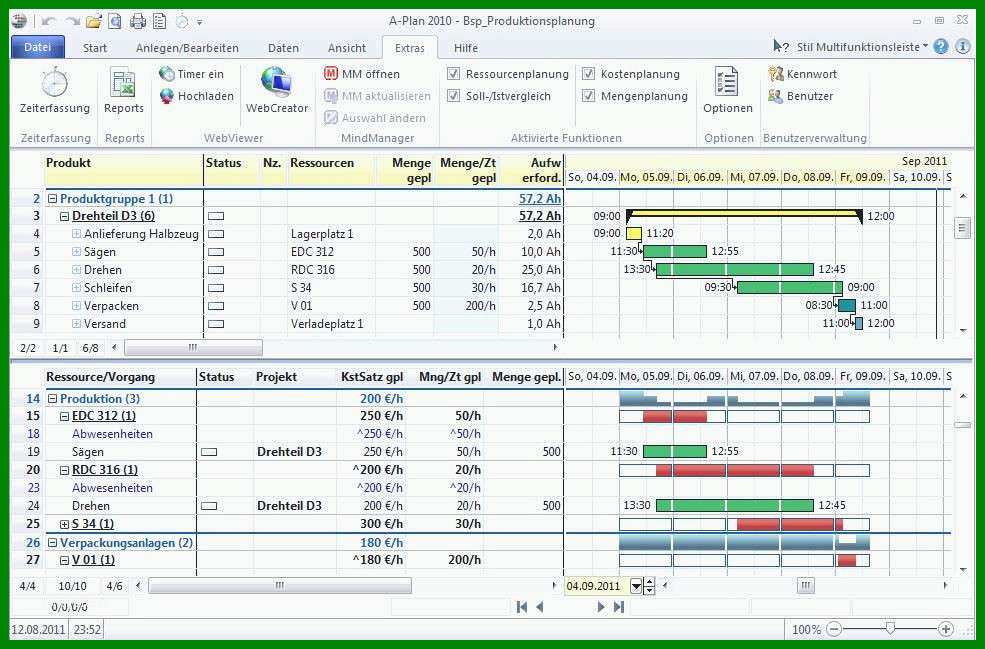985x649 pixels.
Task: Expand the S 34 (1) resource
Action: [x=64, y=524]
